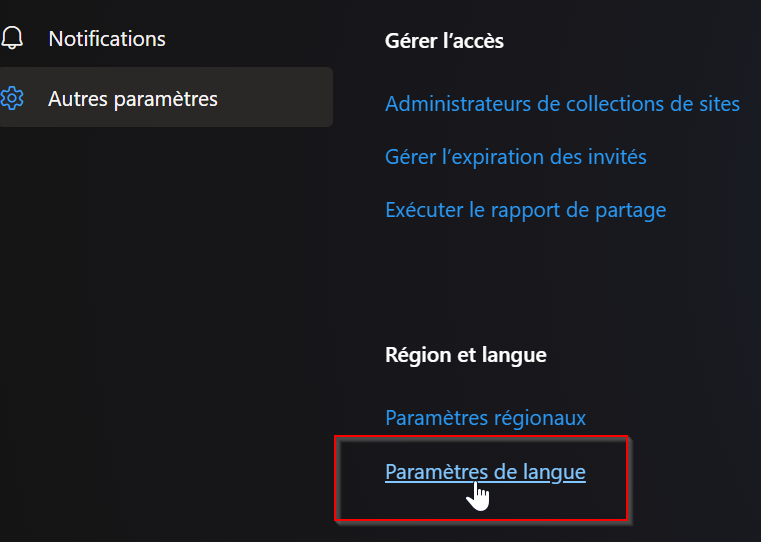Open Administrateurs de collections de sites
Screen dimensions: 761x542
coord(562,103)
